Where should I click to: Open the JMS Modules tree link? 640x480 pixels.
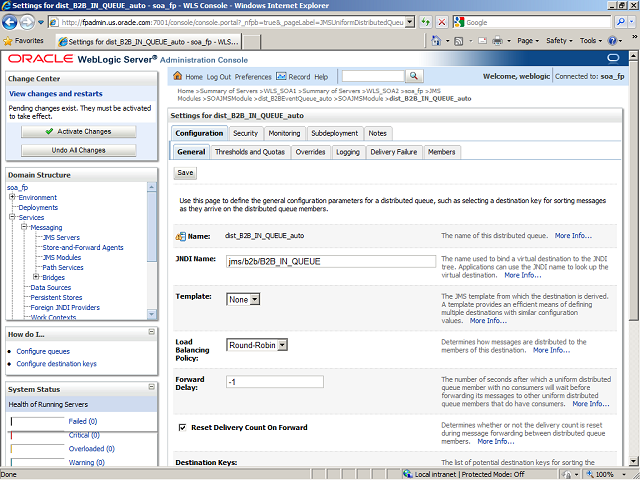pyautogui.click(x=62, y=257)
